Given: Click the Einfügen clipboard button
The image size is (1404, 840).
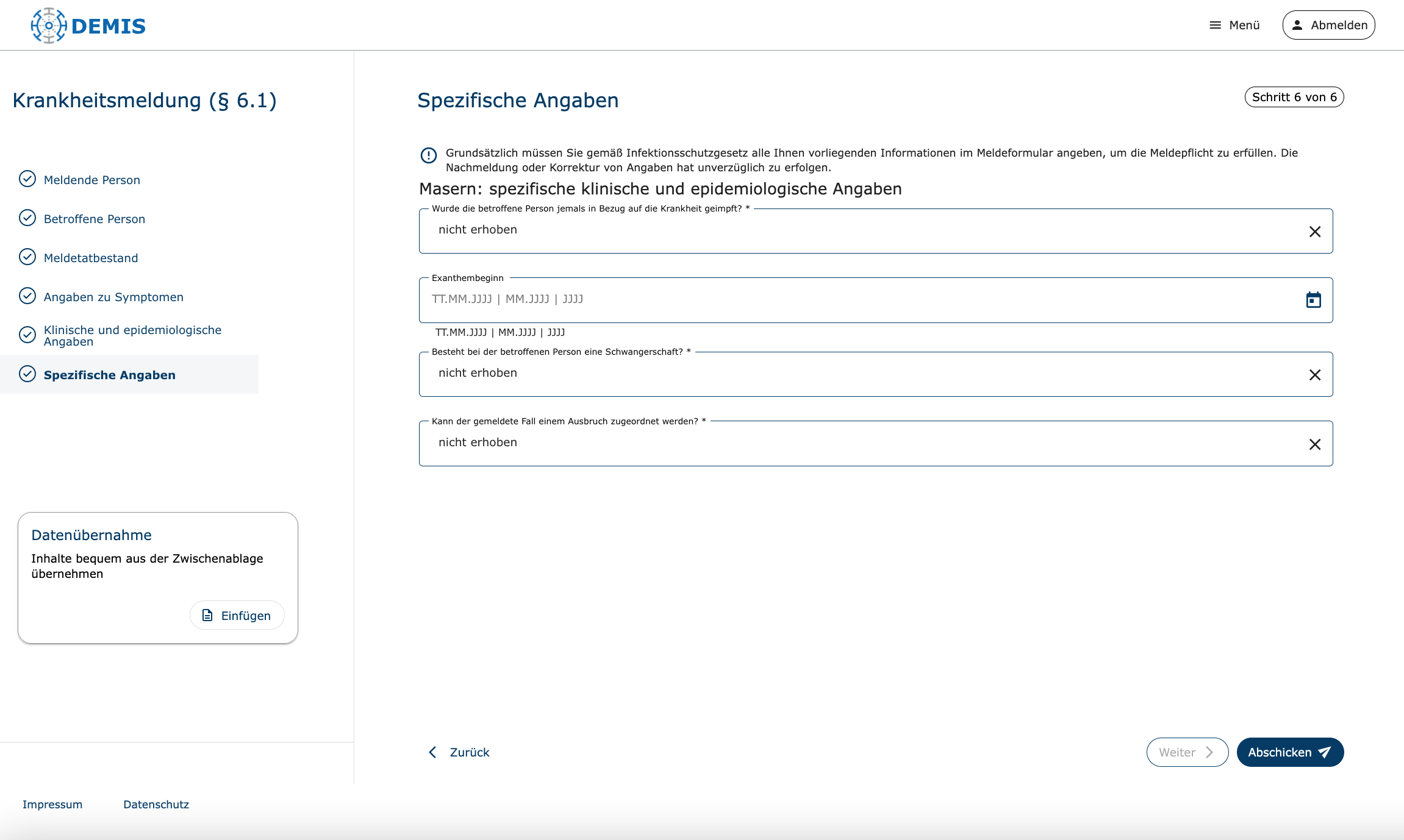Looking at the screenshot, I should pos(237,615).
